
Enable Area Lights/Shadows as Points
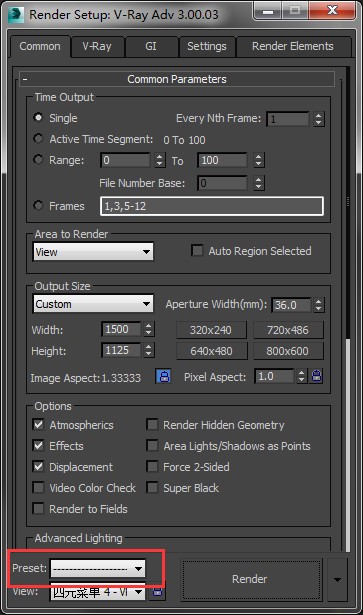pos(152,446)
